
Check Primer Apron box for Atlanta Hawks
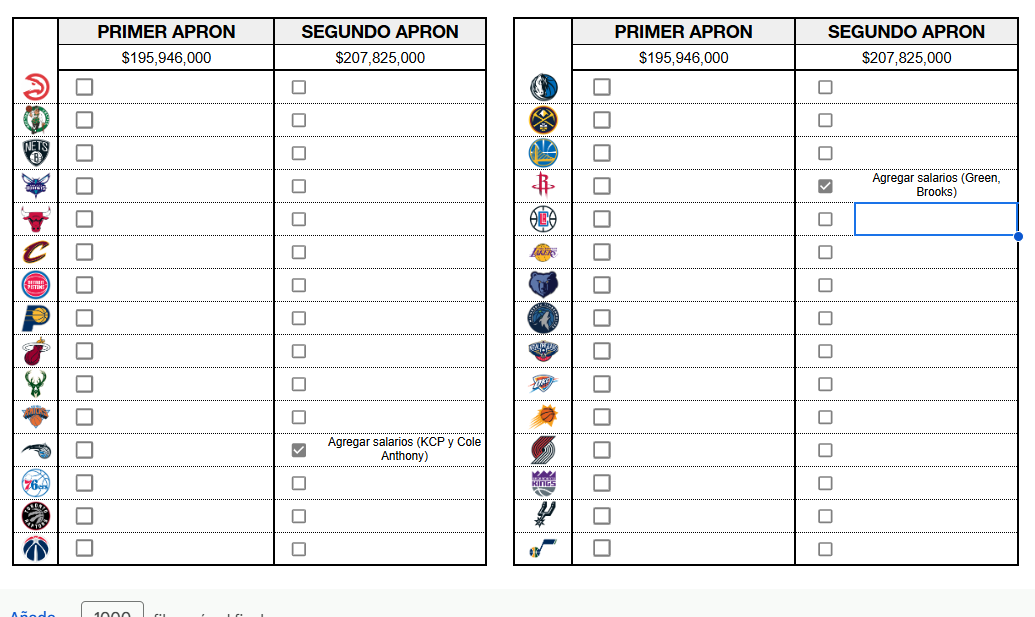click(x=84, y=87)
